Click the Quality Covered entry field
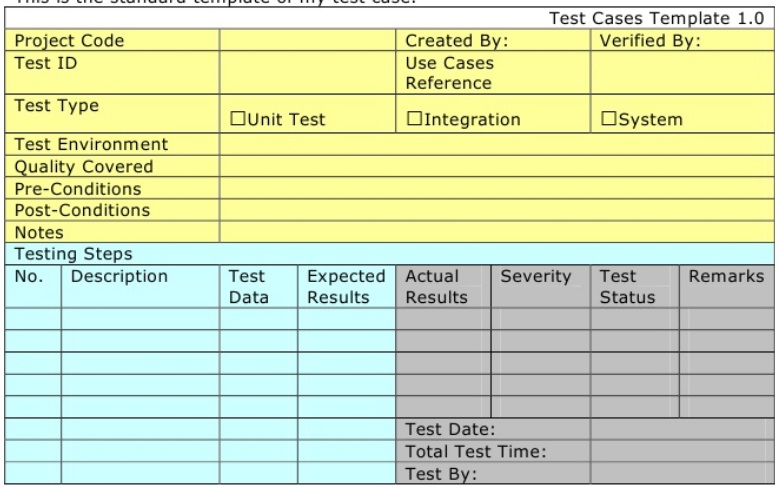Screen dimensions: 779x487 tap(494, 166)
